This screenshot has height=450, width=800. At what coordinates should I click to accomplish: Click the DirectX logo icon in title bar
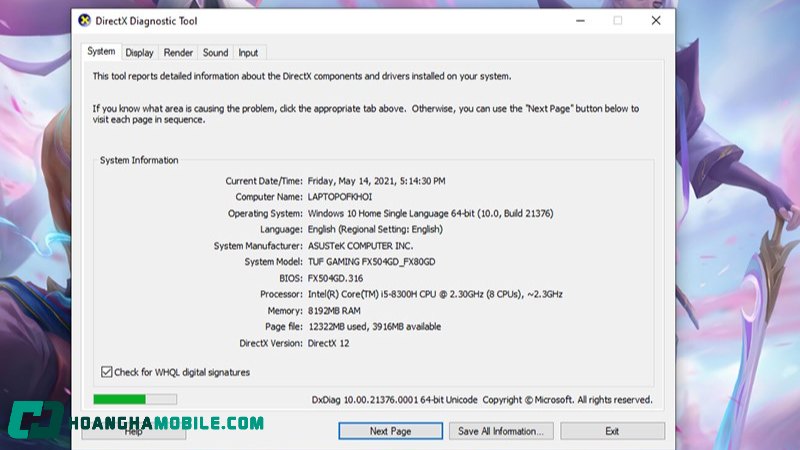click(x=84, y=20)
